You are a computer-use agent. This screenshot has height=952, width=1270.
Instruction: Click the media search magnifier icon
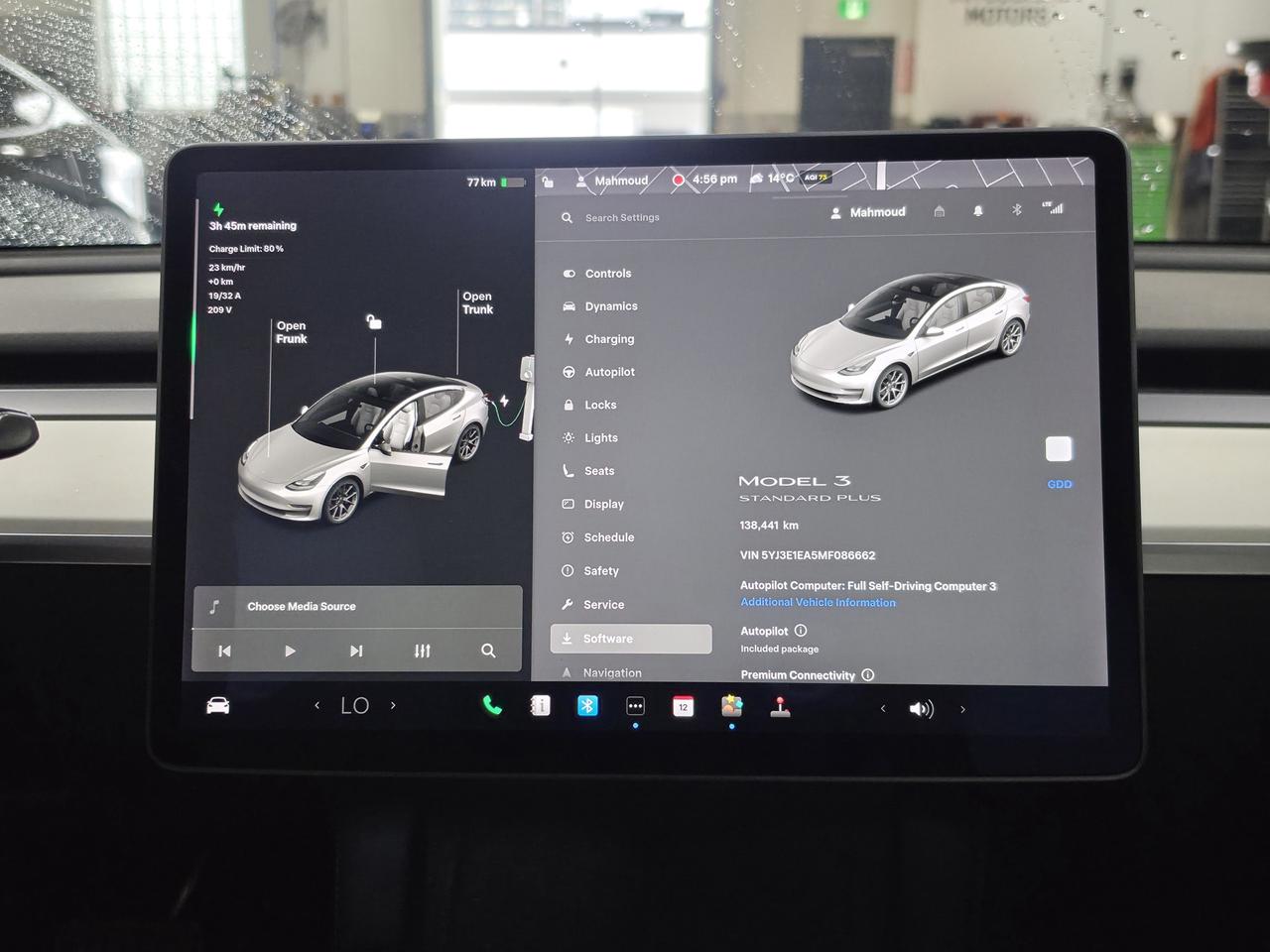click(x=488, y=651)
